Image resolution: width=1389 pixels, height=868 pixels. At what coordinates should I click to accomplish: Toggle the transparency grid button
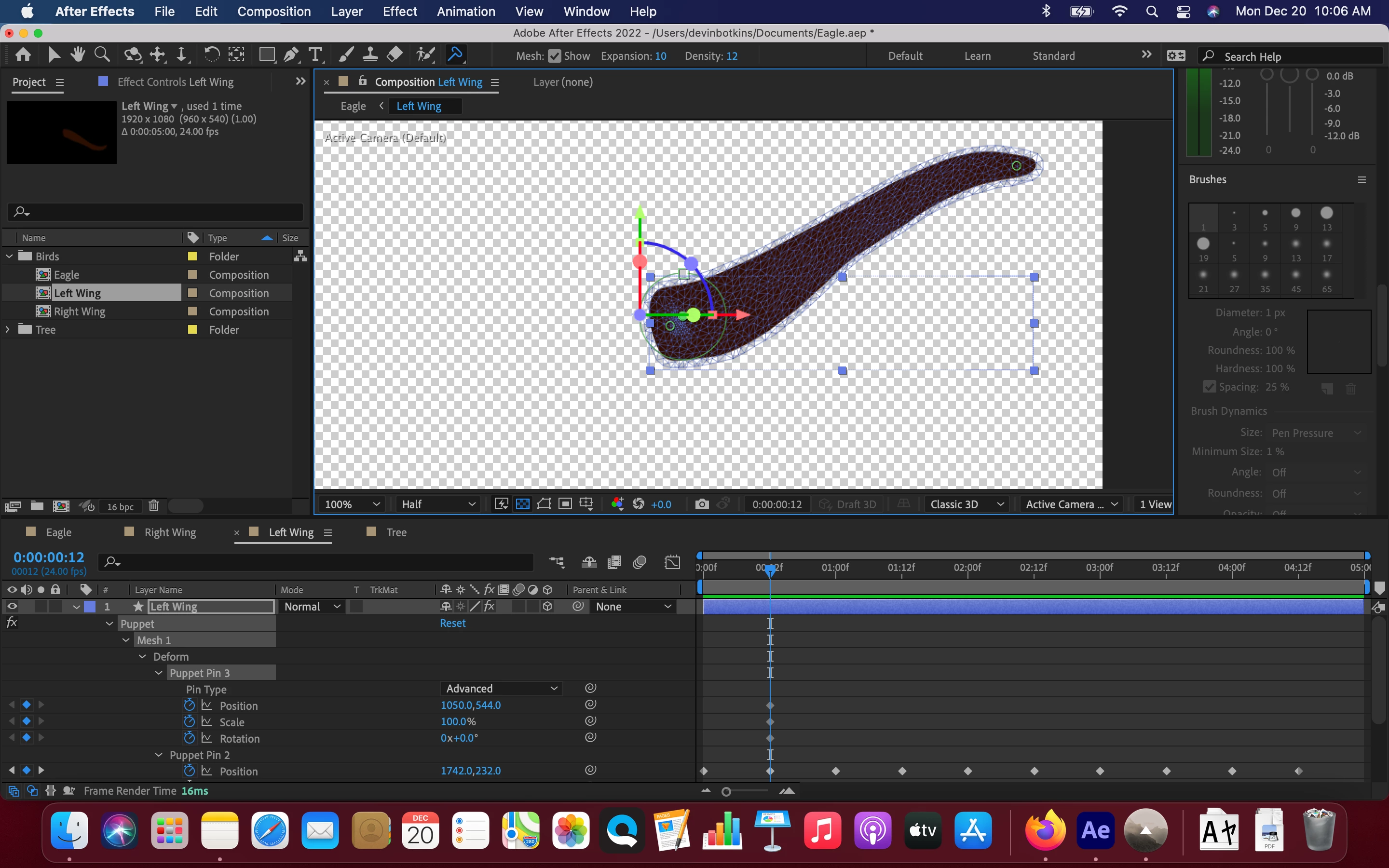[x=522, y=504]
